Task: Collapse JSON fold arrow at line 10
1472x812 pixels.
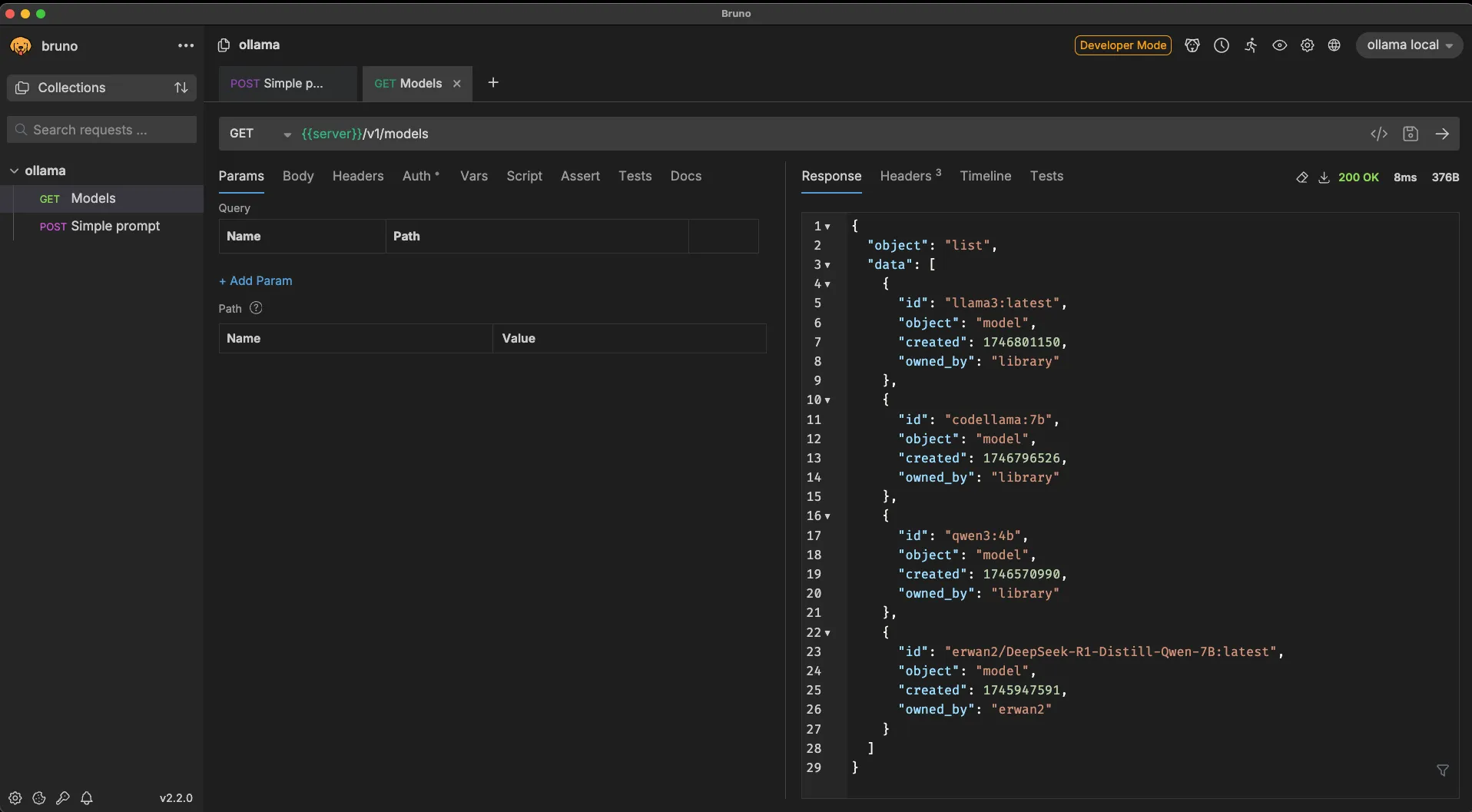Action: click(827, 400)
